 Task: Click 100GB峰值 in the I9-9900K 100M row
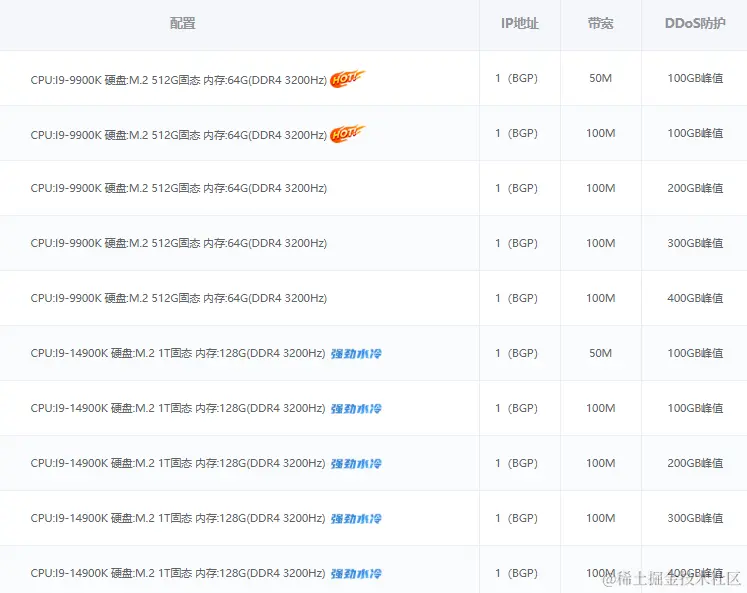pyautogui.click(x=695, y=133)
